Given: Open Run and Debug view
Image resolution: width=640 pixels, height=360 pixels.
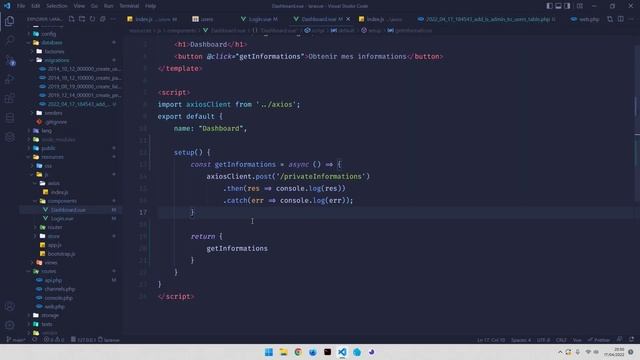Looking at the screenshot, I should point(9,79).
